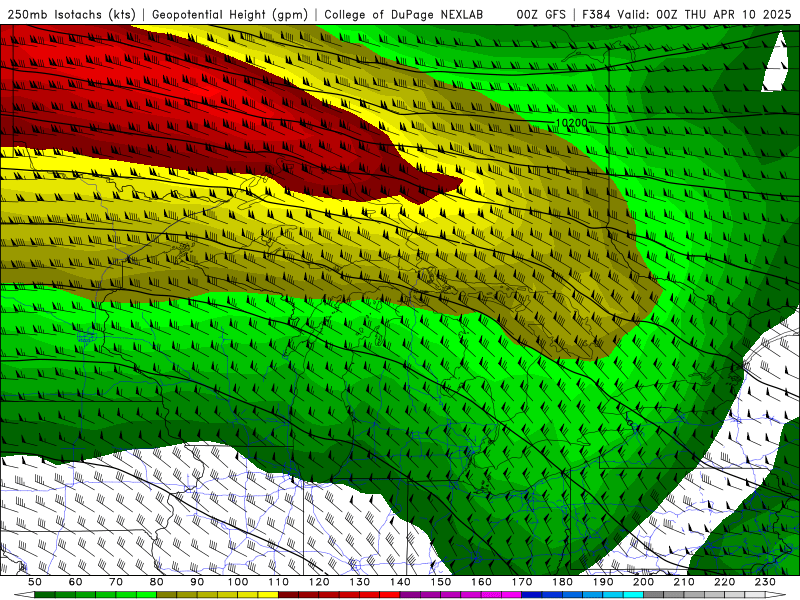The height and width of the screenshot is (600, 800).
Task: Click the '230' value on the color scale
Action: [x=766, y=582]
